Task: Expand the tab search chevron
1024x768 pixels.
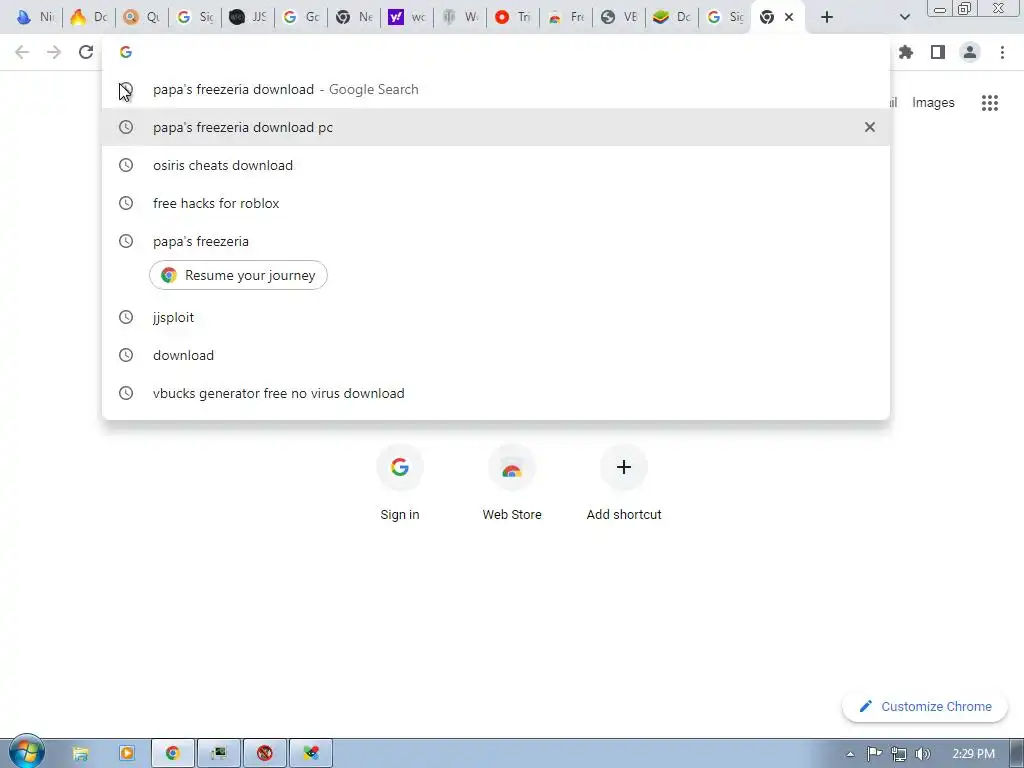Action: (x=905, y=17)
